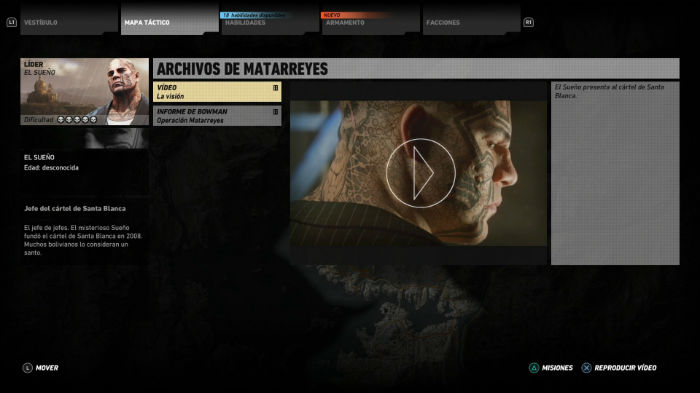Screen dimensions: 700x393
Task: Click the Archivos de Matarreyes header
Action: (416, 68)
